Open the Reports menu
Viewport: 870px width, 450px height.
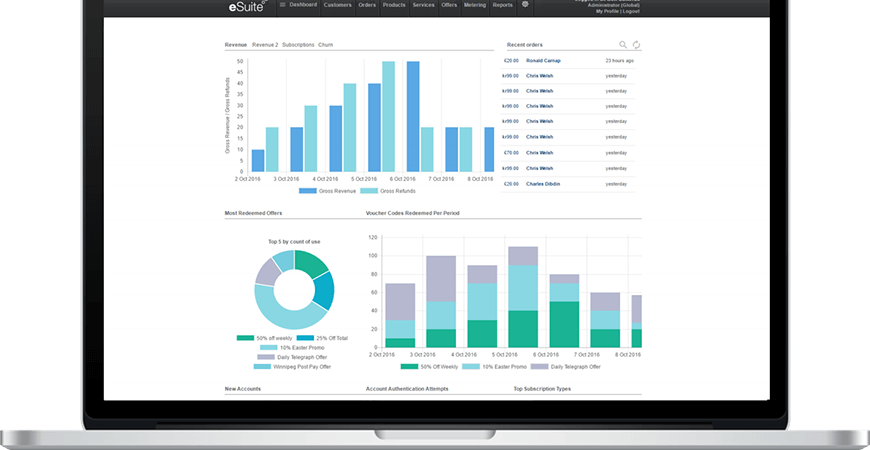(502, 4)
